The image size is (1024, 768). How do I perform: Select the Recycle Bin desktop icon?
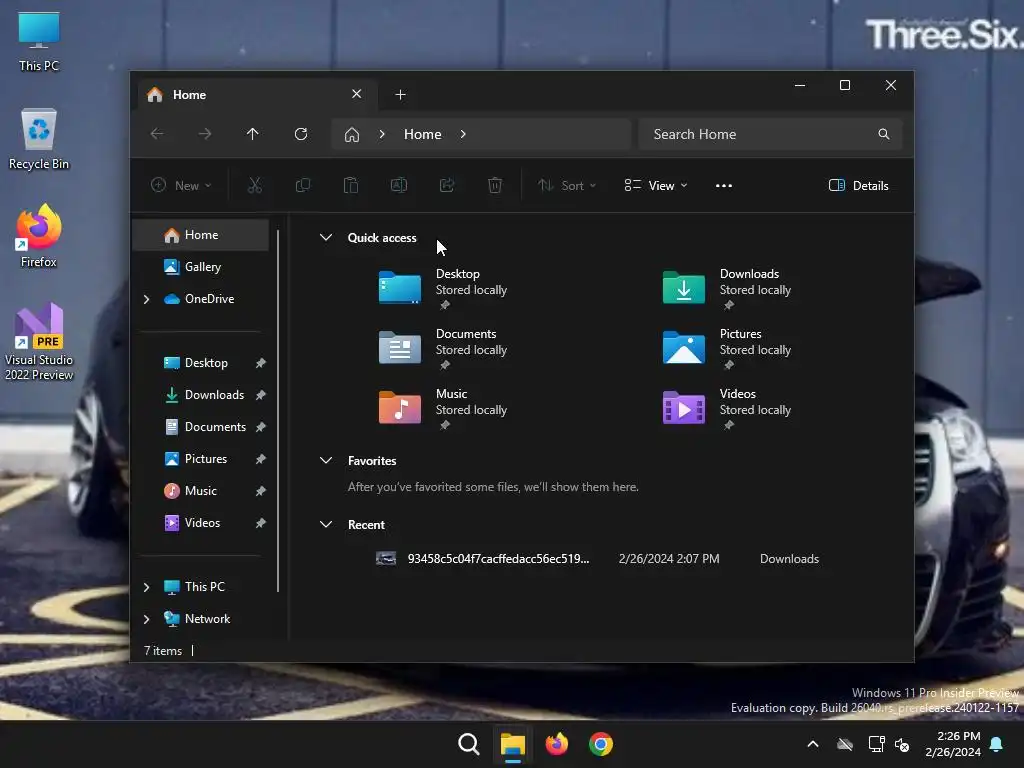(39, 139)
